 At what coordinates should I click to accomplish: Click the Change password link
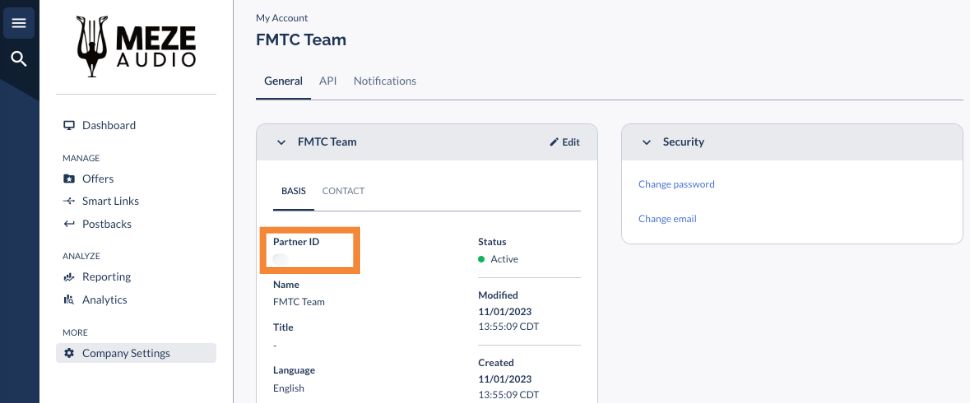click(x=676, y=184)
